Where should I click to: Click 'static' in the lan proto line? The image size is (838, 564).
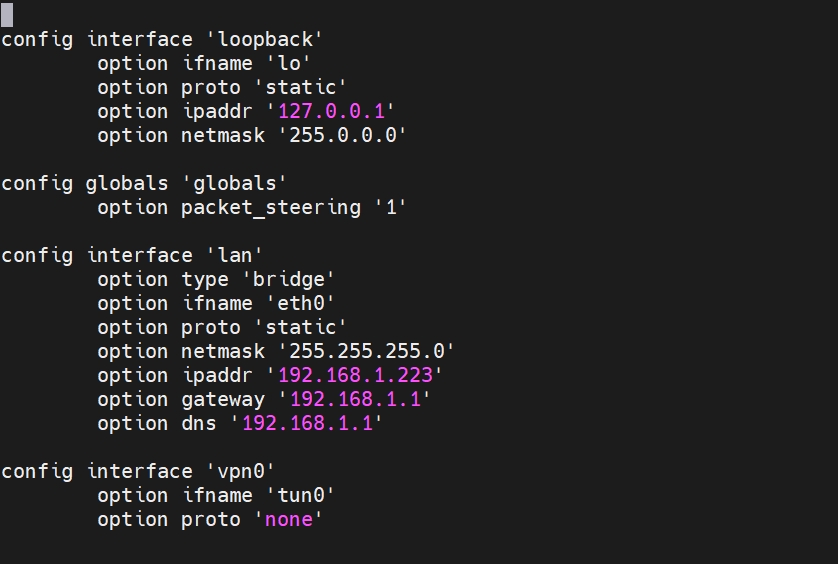click(300, 327)
